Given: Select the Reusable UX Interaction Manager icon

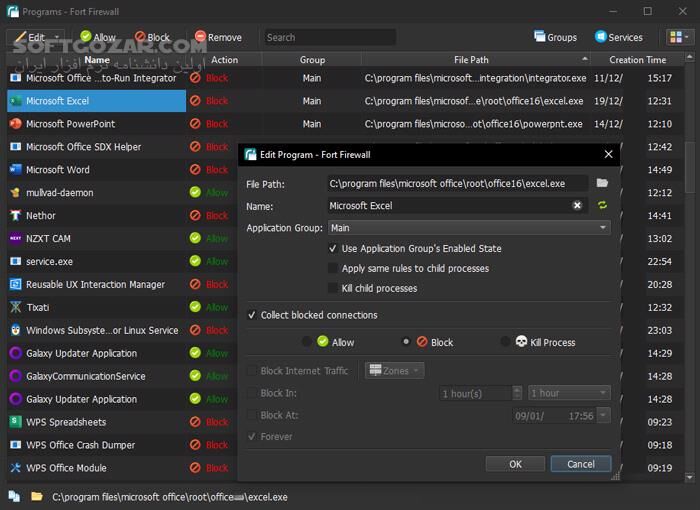Looking at the screenshot, I should click(16, 284).
